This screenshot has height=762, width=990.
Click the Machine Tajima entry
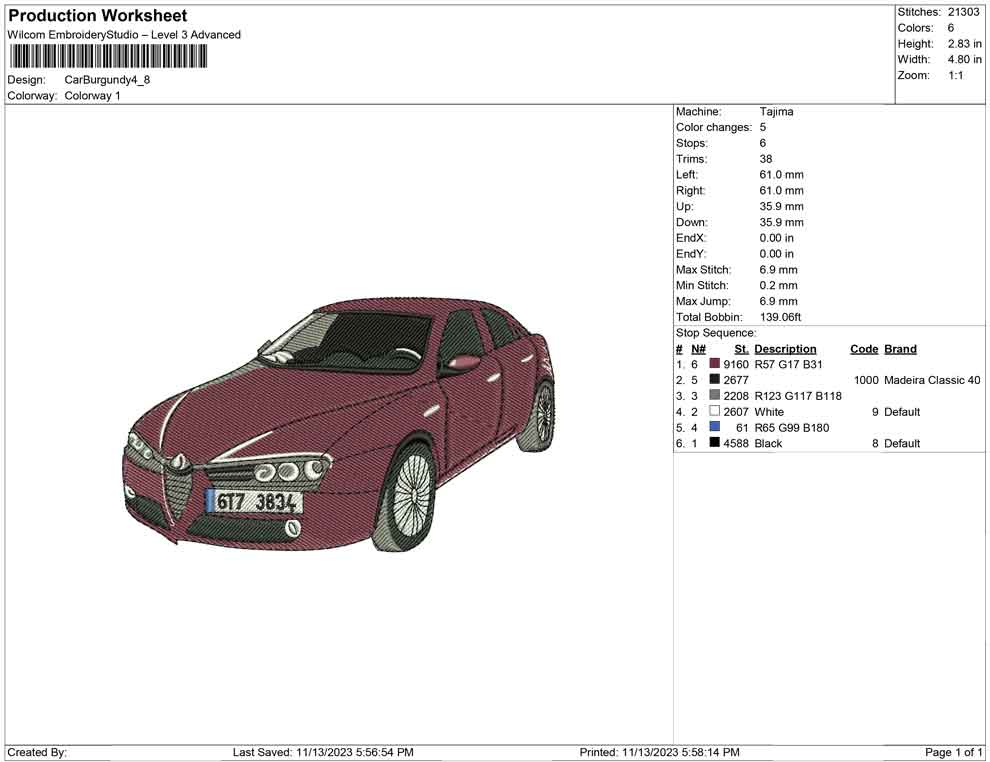click(x=777, y=111)
